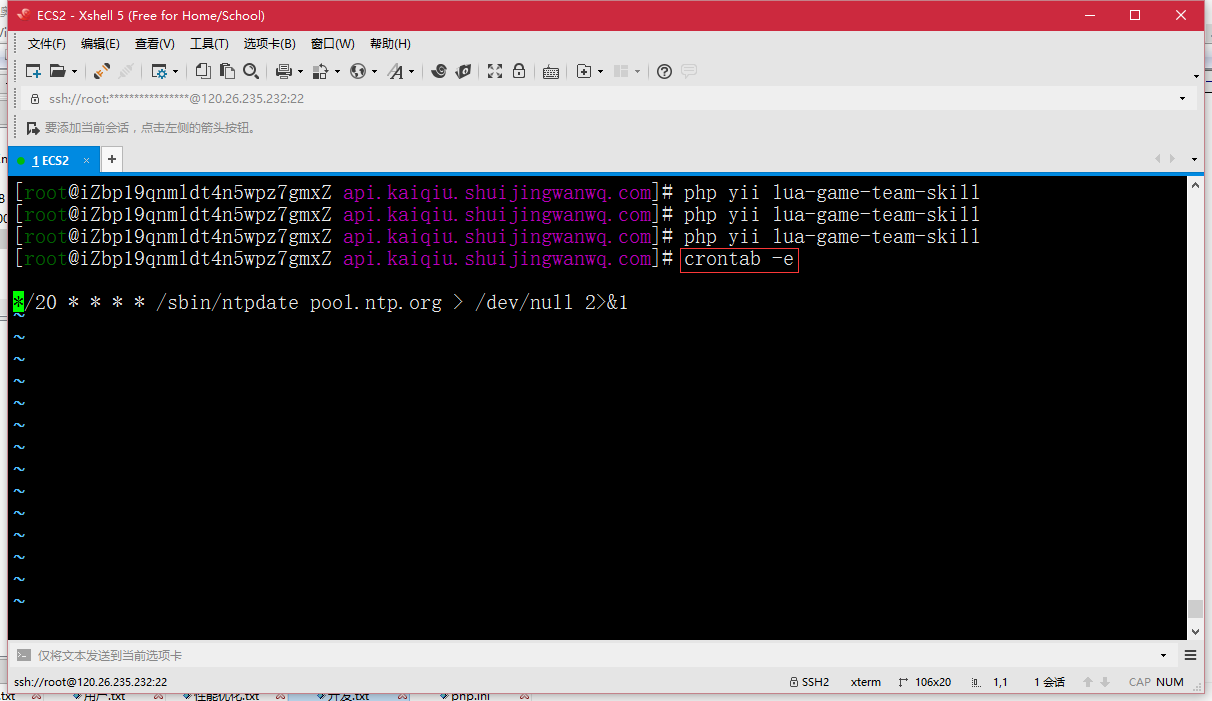Click the 1,1 cursor position indicator
The image size is (1212, 701).
1000,682
